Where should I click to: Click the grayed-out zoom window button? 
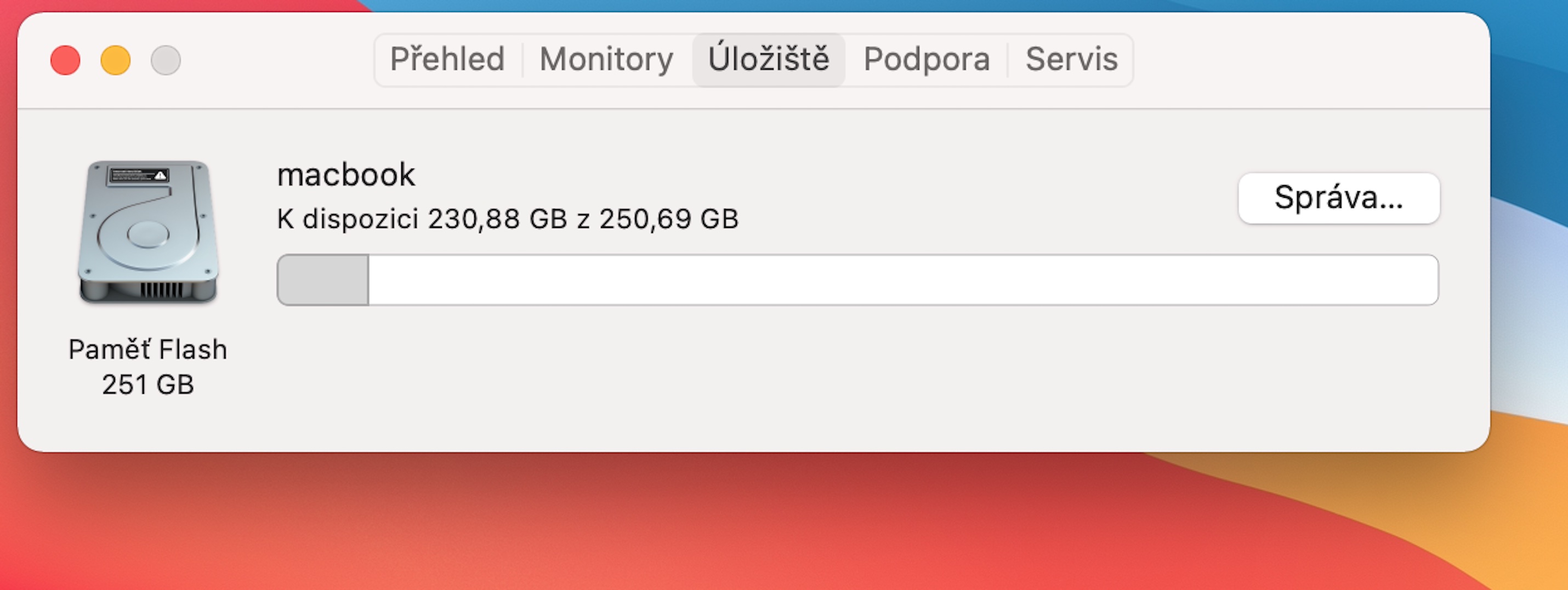pos(166,60)
